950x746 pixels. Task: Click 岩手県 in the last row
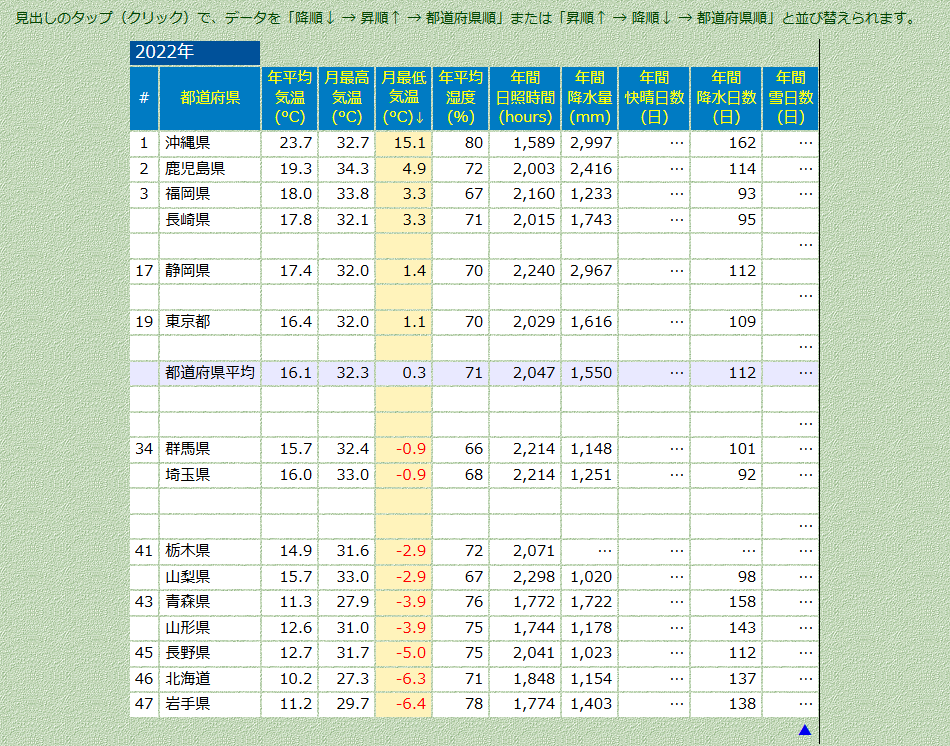187,704
